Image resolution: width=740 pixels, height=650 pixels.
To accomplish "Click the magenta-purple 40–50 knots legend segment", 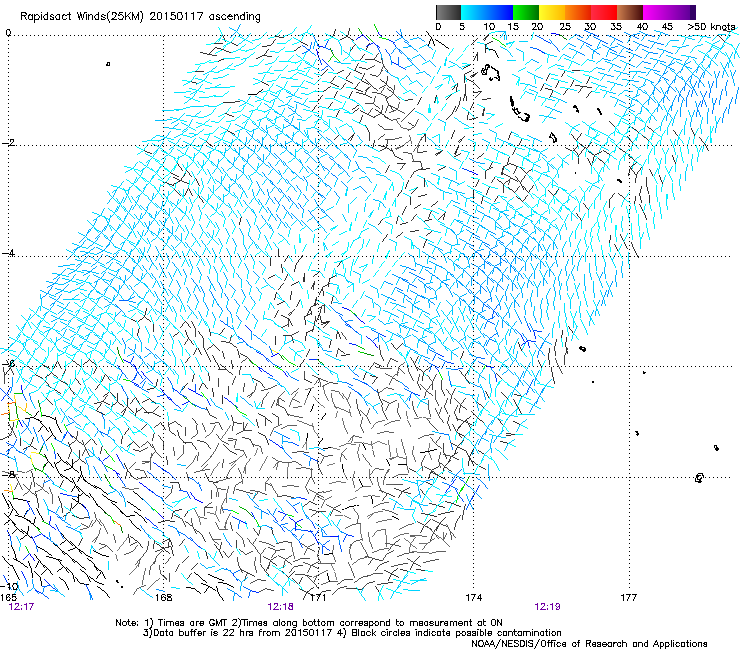I will pos(669,12).
